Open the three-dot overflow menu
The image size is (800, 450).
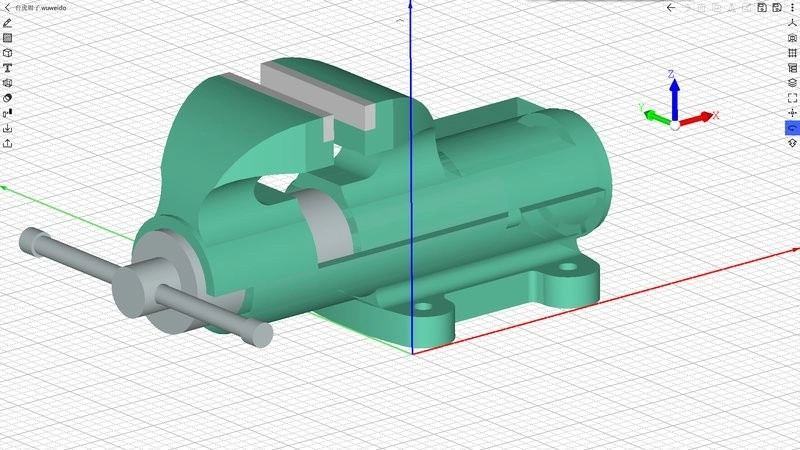(x=792, y=7)
